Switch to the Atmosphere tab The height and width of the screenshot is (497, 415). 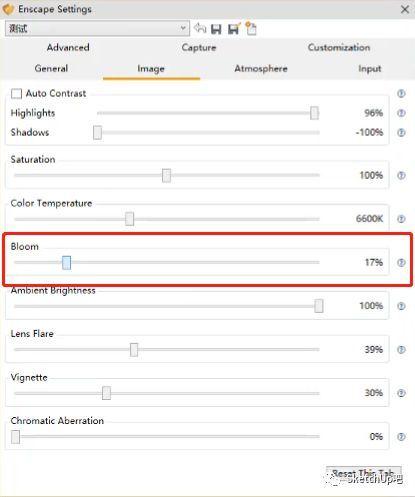tap(261, 69)
